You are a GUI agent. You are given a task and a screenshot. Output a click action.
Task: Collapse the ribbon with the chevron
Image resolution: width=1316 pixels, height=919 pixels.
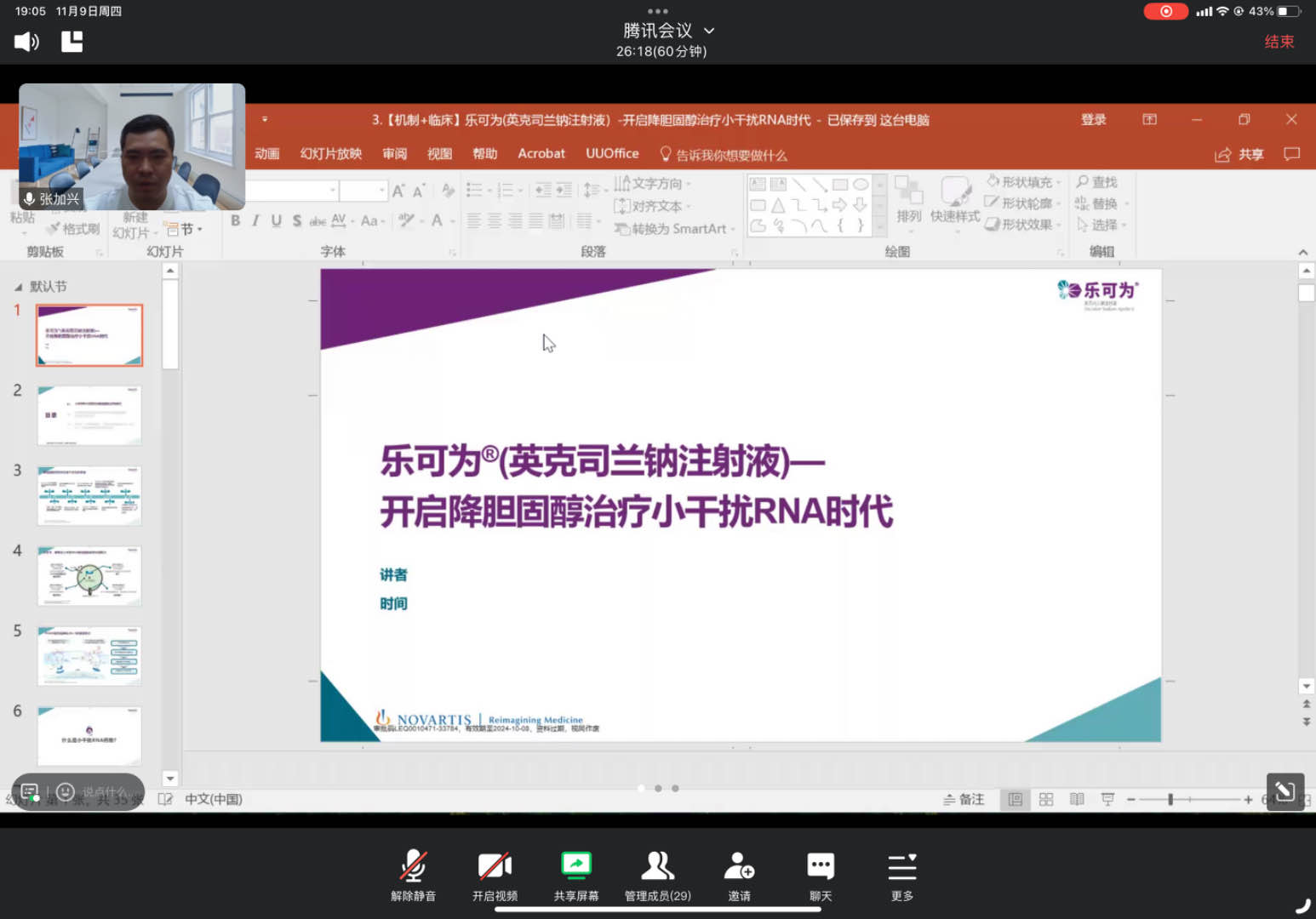pos(1302,253)
